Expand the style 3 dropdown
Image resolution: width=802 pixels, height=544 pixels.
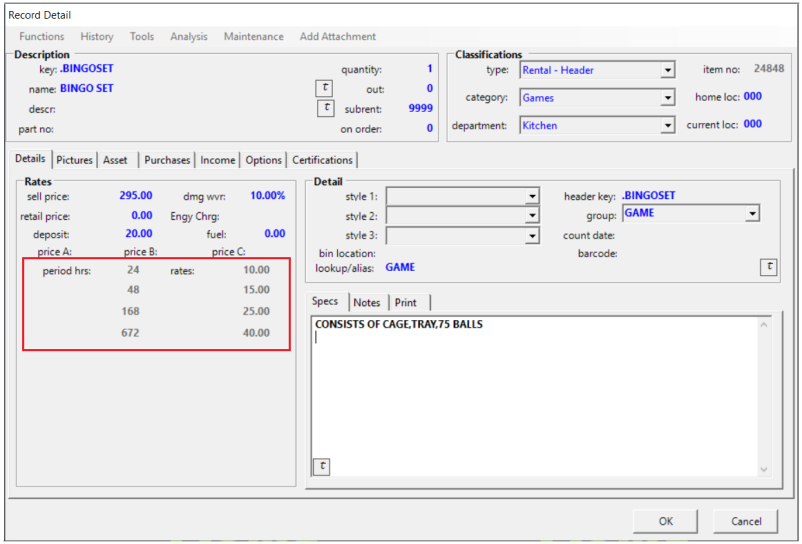532,236
